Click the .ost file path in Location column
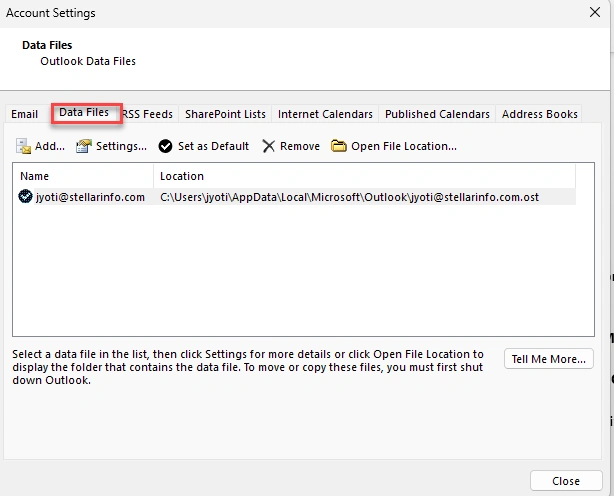This screenshot has height=496, width=614. 349,197
